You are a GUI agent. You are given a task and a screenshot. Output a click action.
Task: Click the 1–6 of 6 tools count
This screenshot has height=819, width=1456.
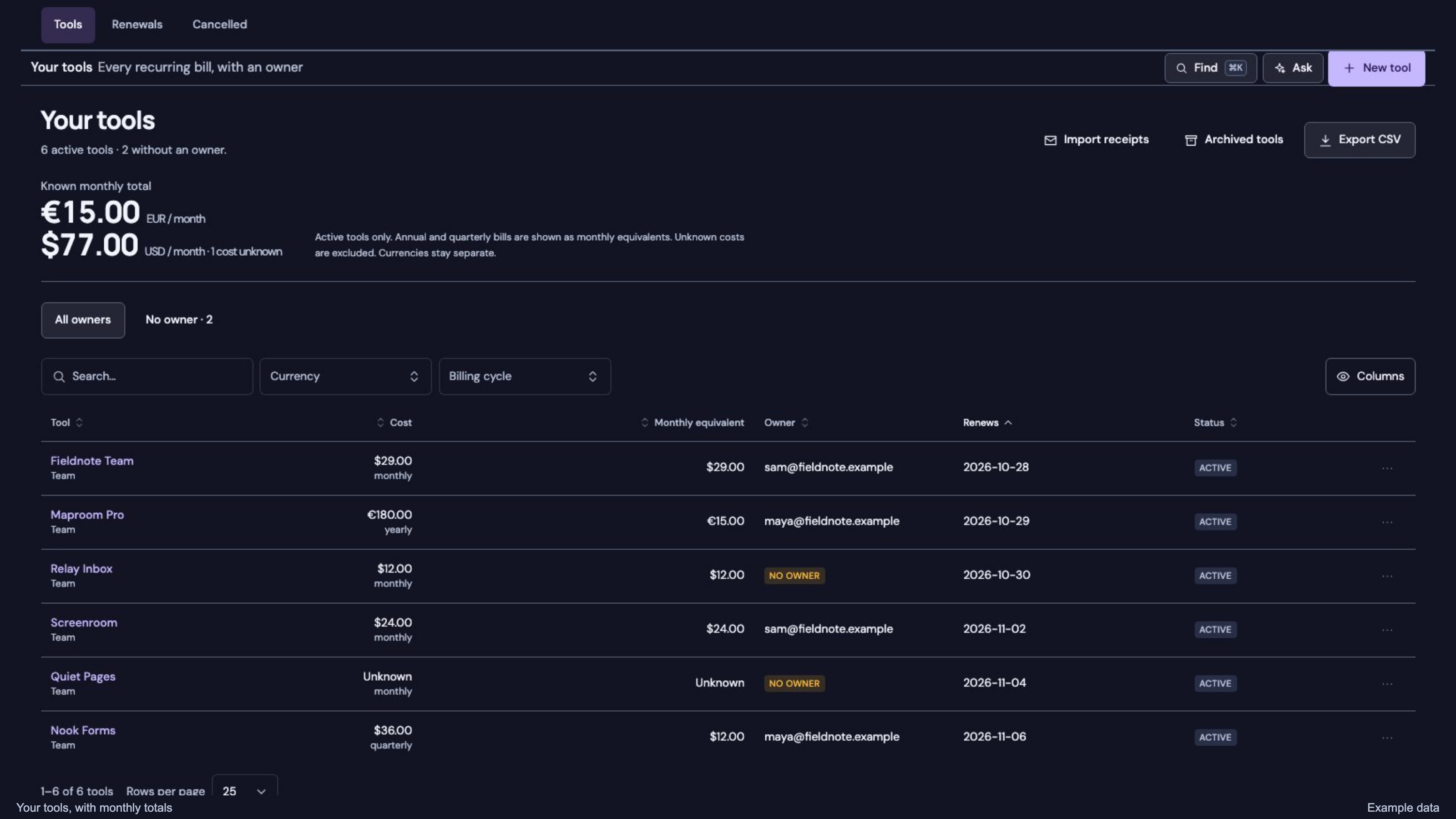point(77,791)
